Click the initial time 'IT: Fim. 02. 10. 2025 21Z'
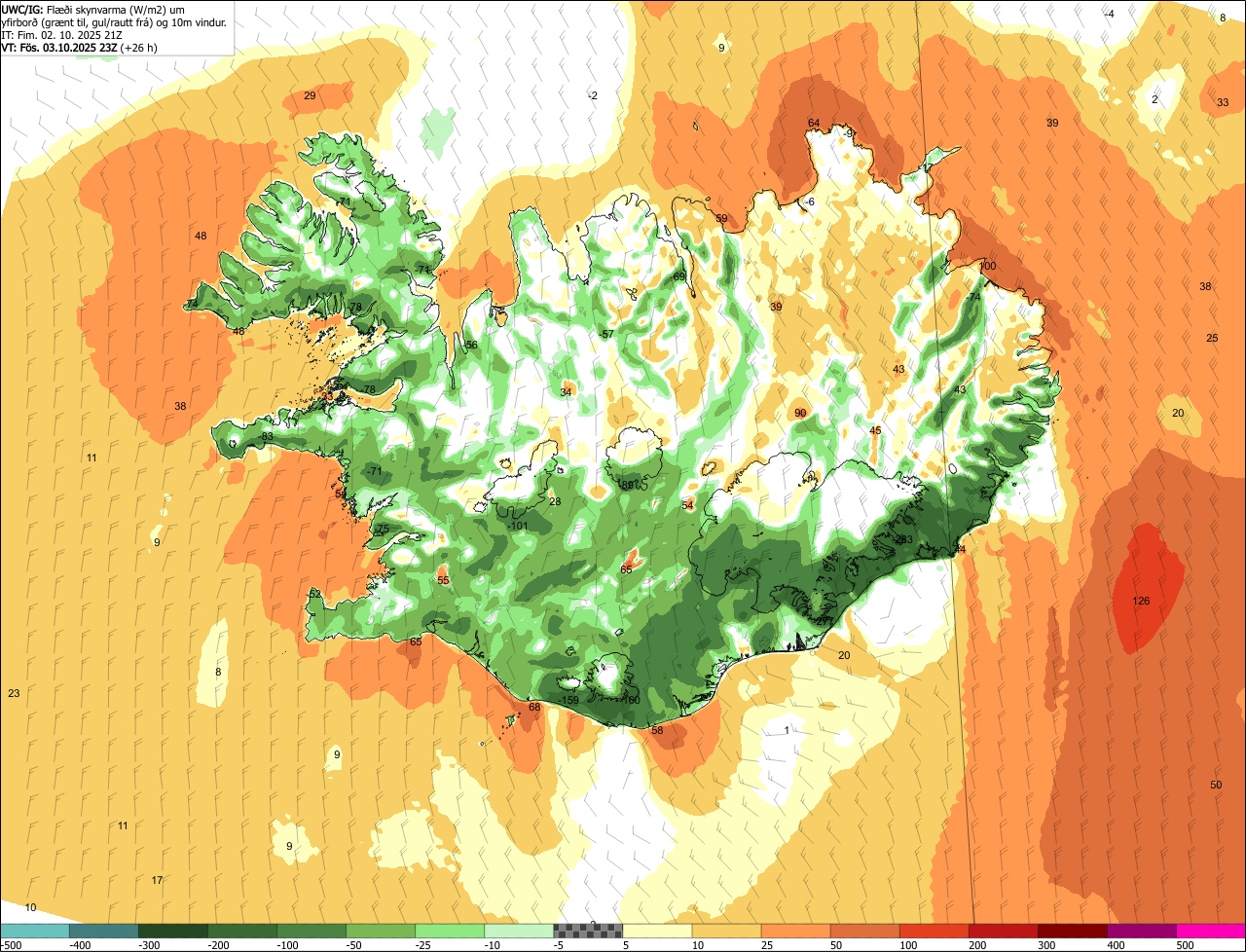This screenshot has height=952, width=1246. point(62,34)
